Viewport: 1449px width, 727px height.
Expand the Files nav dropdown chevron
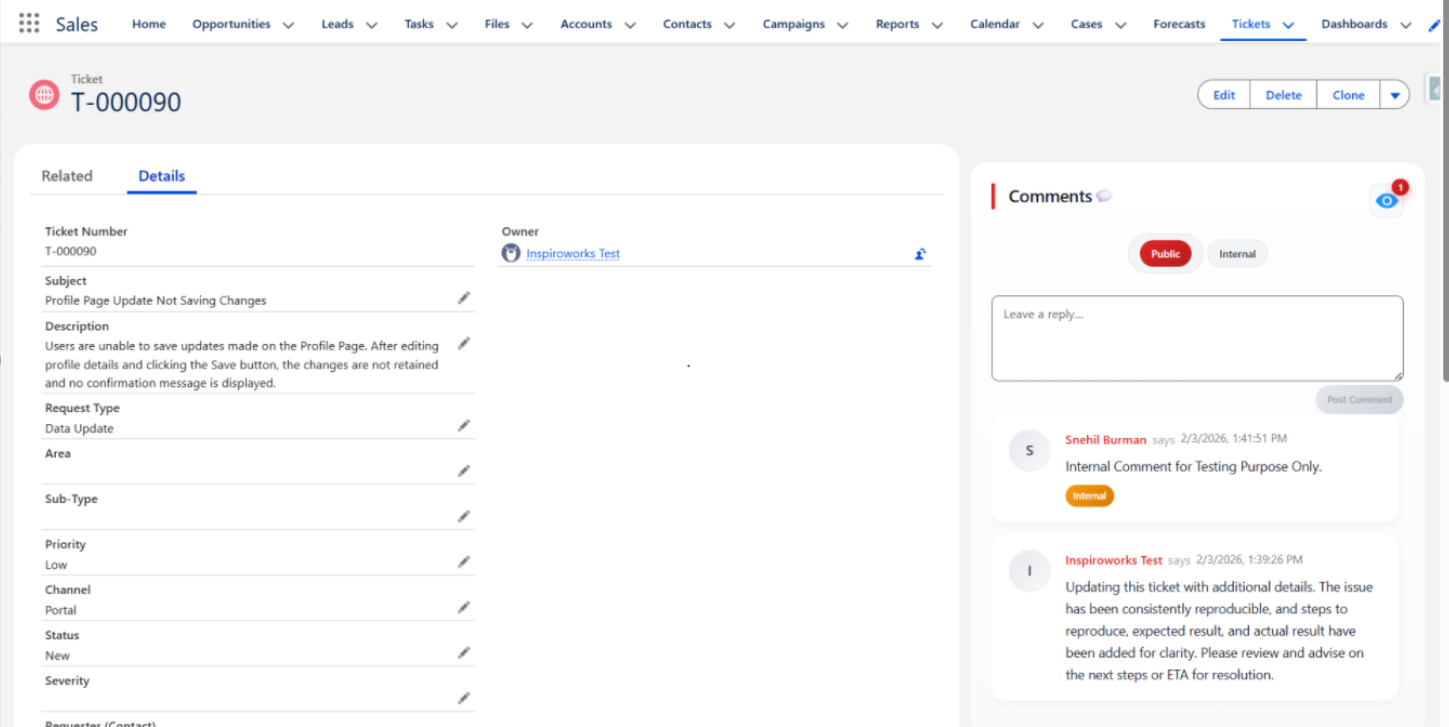527,25
